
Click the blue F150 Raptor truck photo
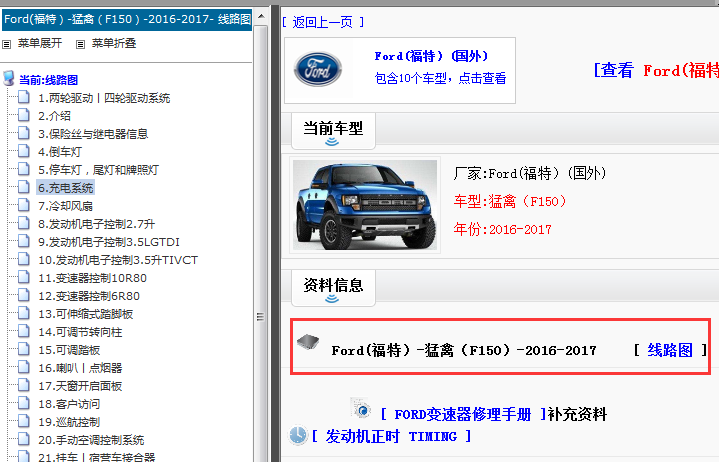[365, 205]
